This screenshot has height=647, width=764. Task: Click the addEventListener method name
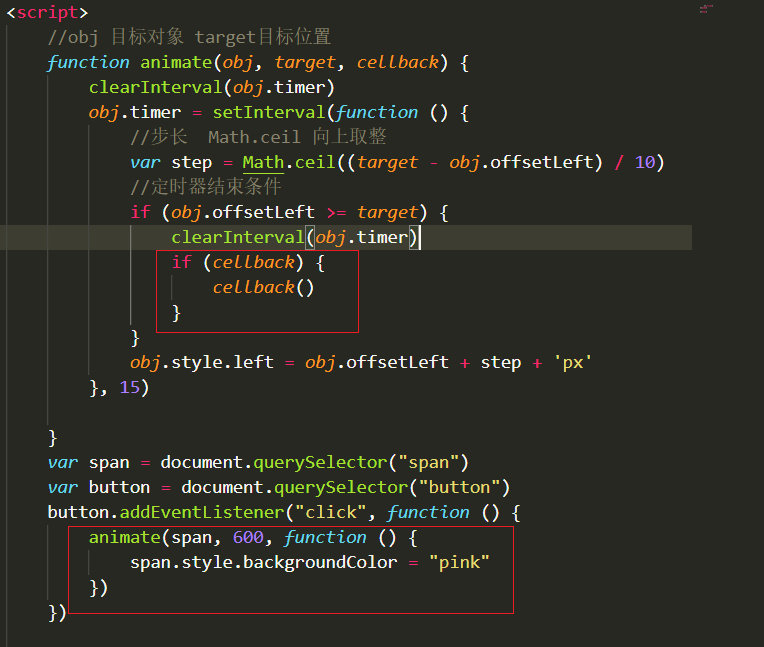coord(202,513)
